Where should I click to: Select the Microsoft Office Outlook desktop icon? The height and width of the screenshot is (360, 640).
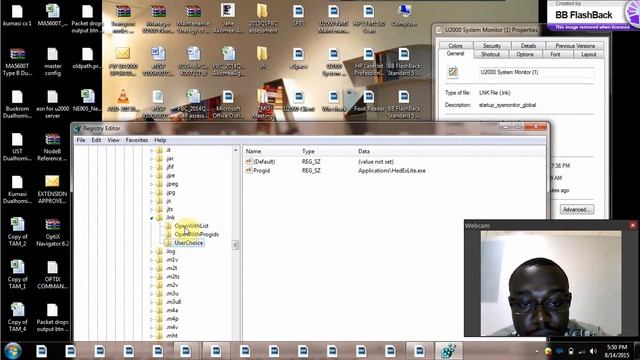click(228, 105)
